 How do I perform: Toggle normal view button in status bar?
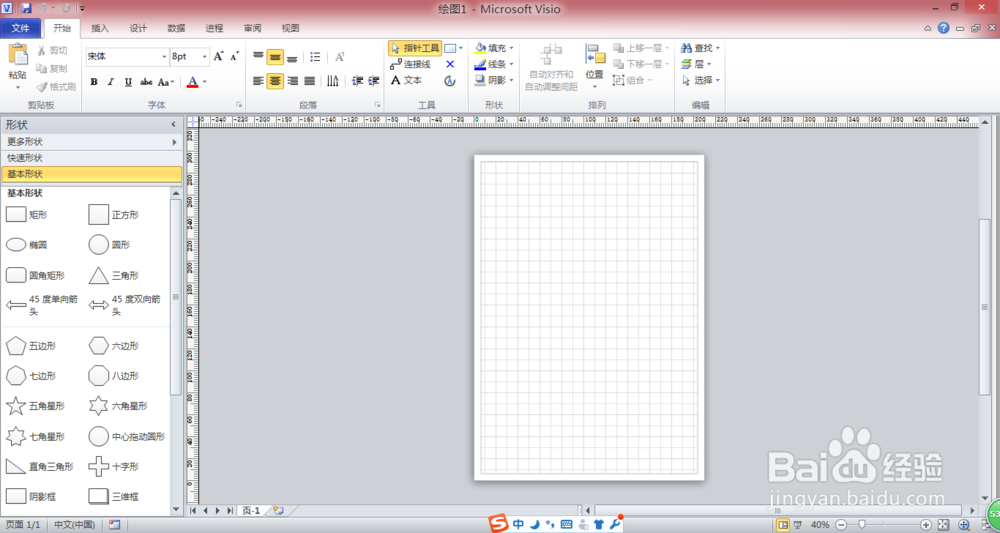pos(782,525)
